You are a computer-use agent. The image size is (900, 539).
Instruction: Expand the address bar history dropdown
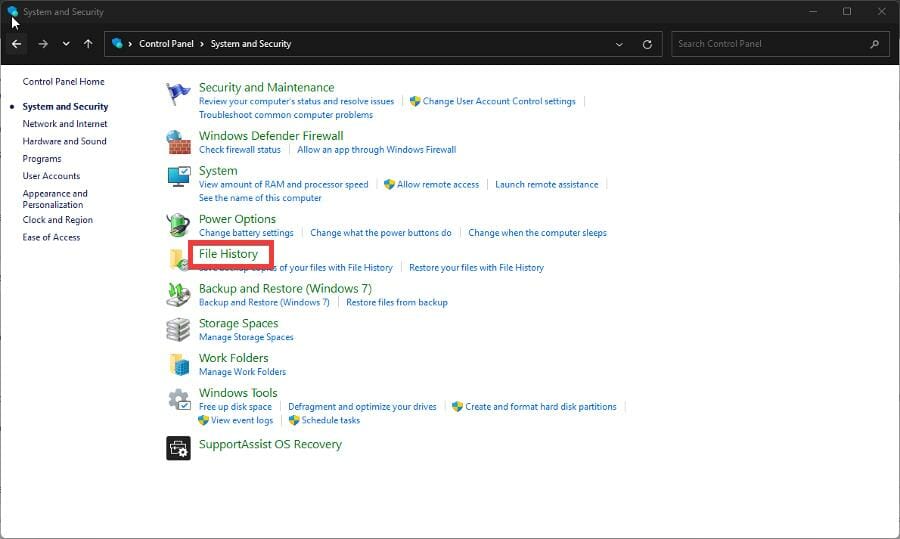tap(620, 44)
